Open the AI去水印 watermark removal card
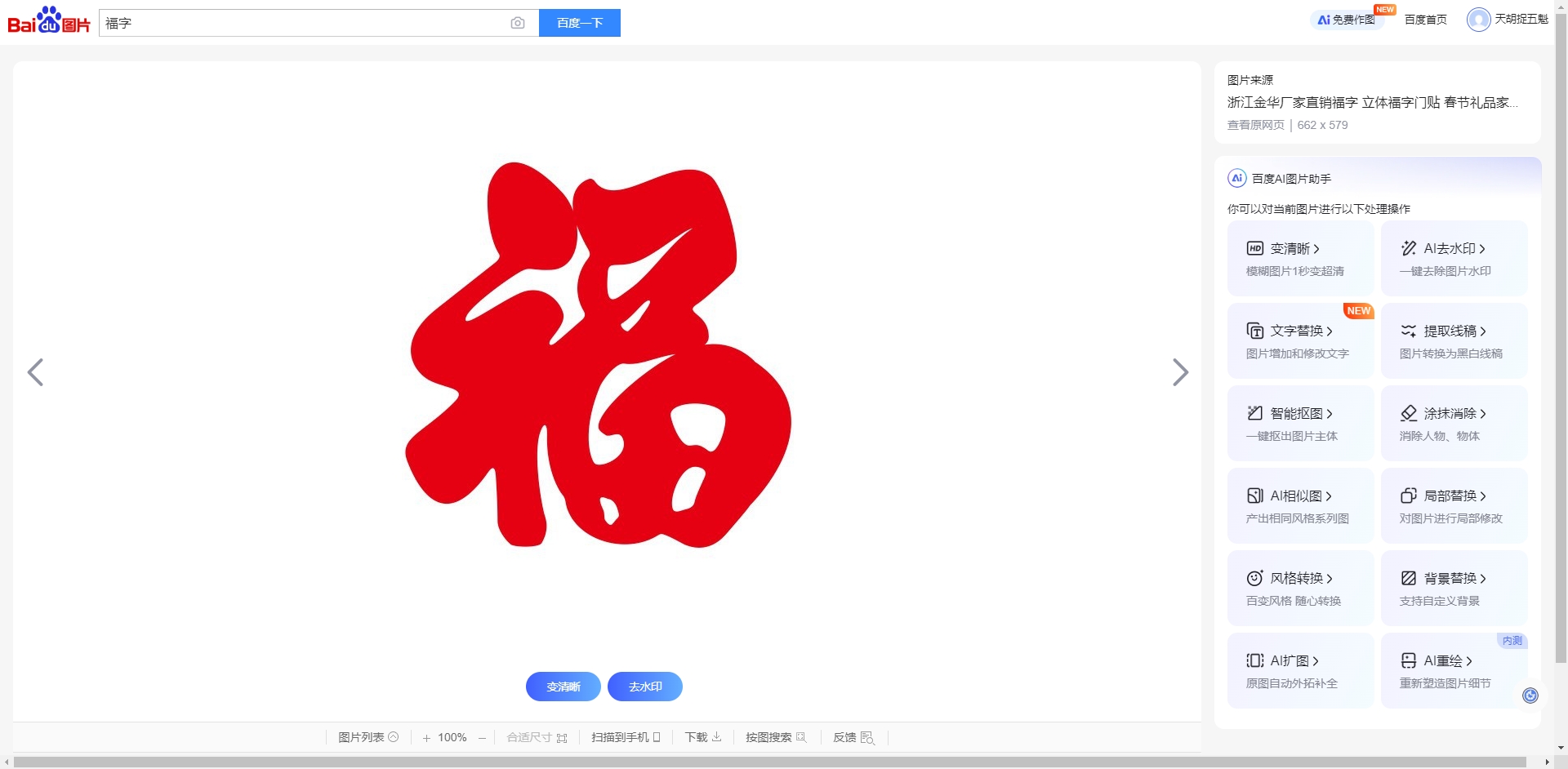Screen dimensions: 1568x769 point(1453,258)
